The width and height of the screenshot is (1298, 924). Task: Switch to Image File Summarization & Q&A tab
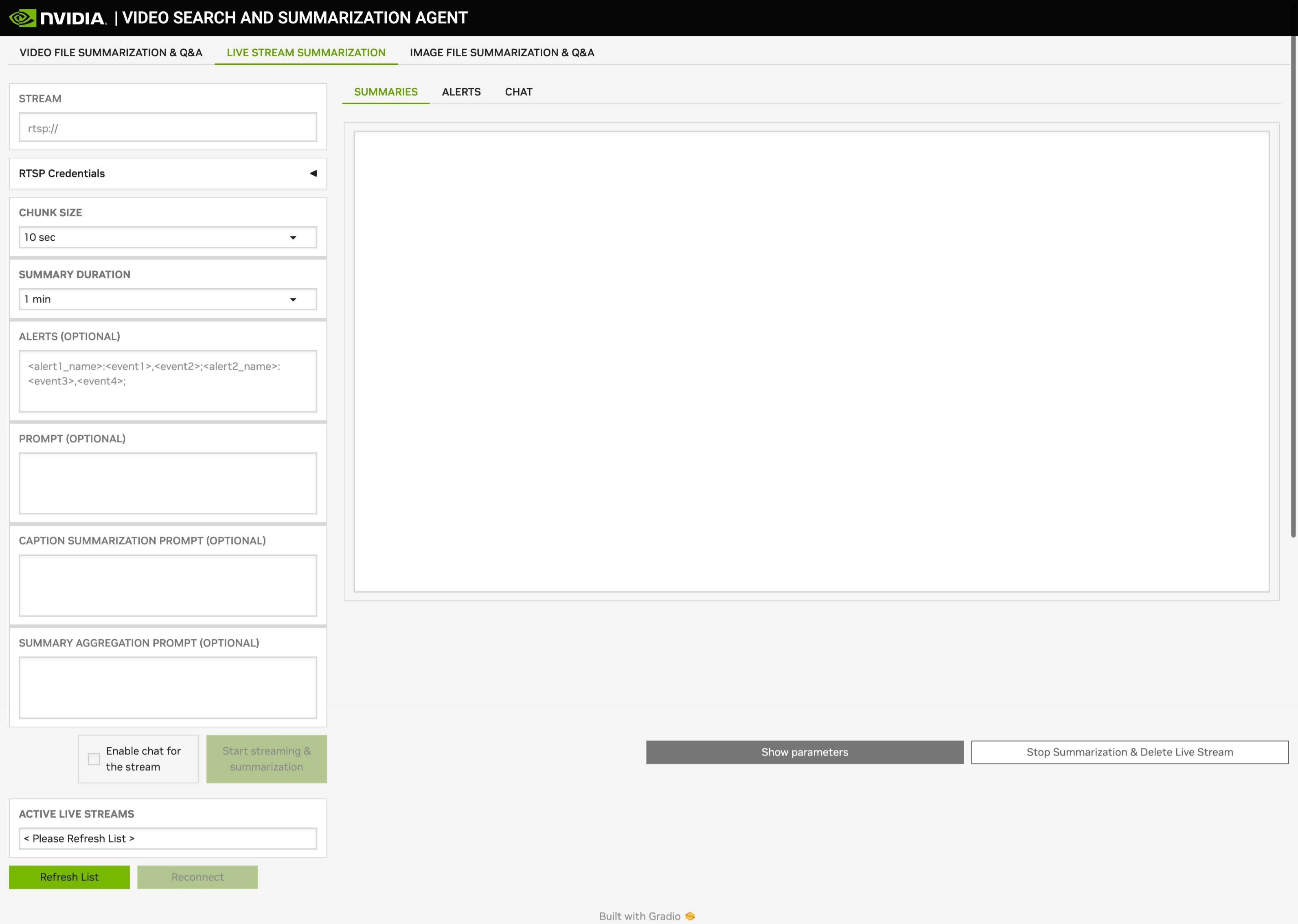coord(502,53)
